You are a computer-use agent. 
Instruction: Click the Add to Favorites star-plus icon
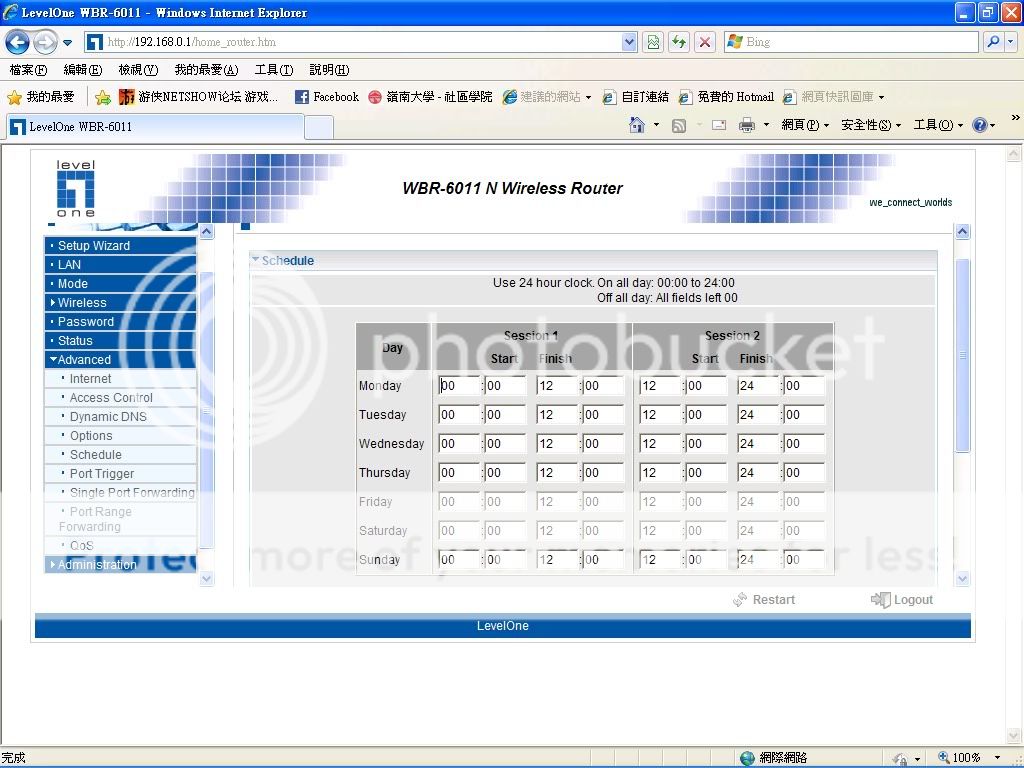coord(103,97)
